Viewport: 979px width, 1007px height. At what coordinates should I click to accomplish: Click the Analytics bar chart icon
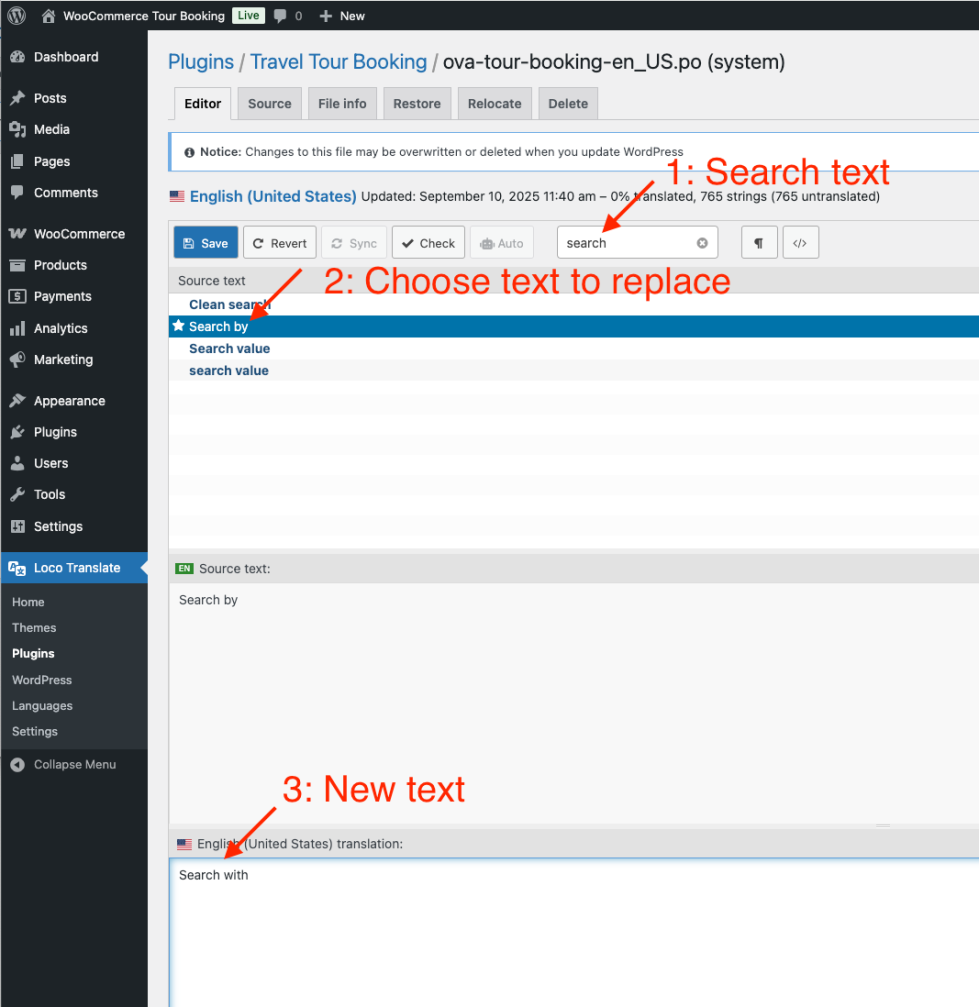pos(17,328)
